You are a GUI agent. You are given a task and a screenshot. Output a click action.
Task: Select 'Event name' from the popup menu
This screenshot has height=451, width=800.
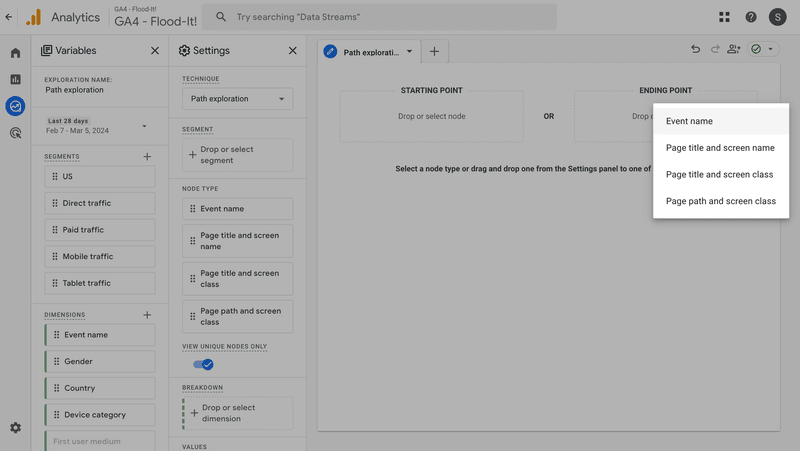point(721,121)
